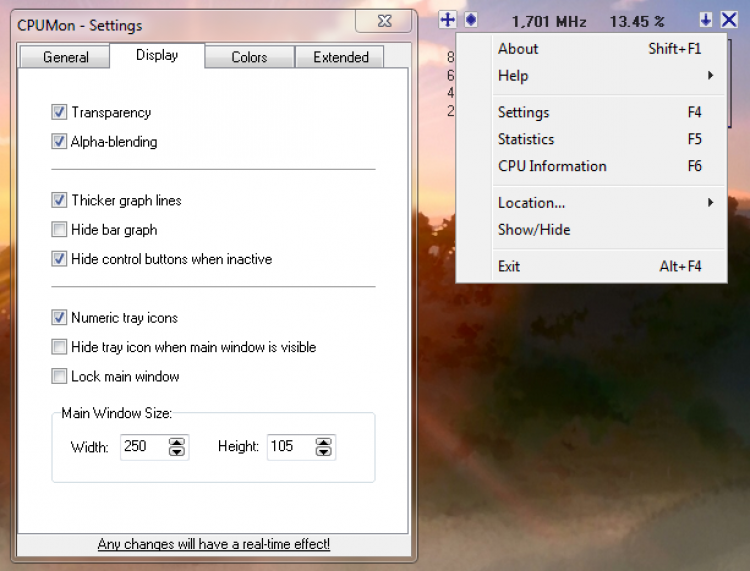
Task: Click the blue down-arrow icon in CPUMon bar
Action: point(706,20)
